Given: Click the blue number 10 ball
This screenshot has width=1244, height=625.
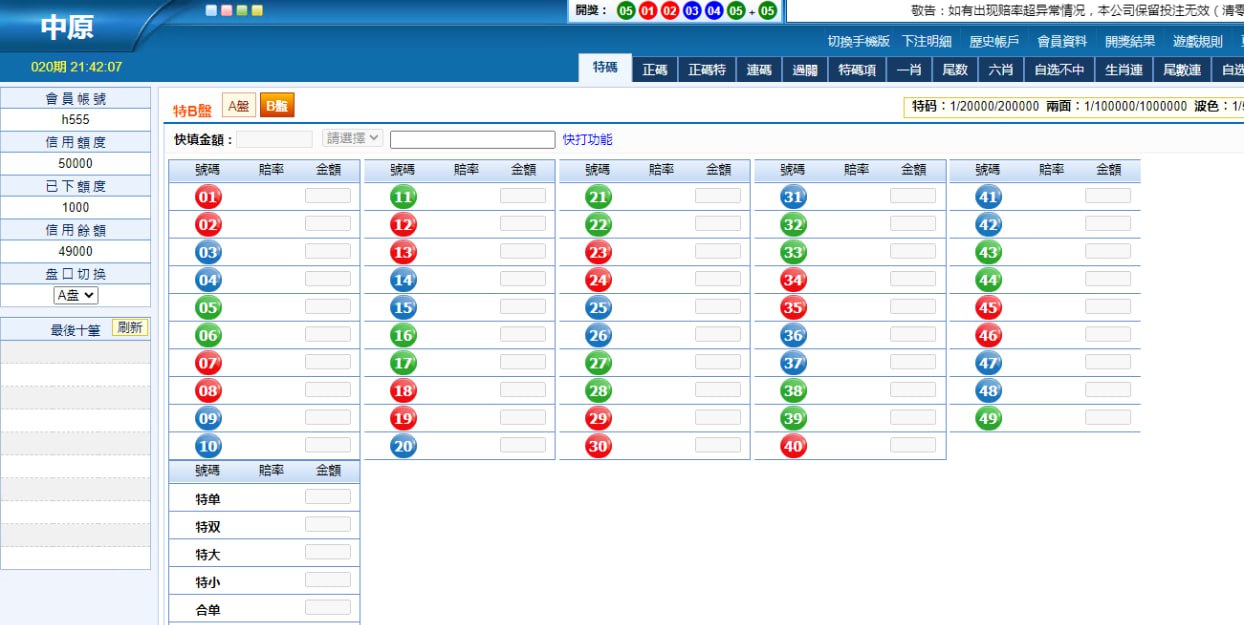Looking at the screenshot, I should coord(208,447).
